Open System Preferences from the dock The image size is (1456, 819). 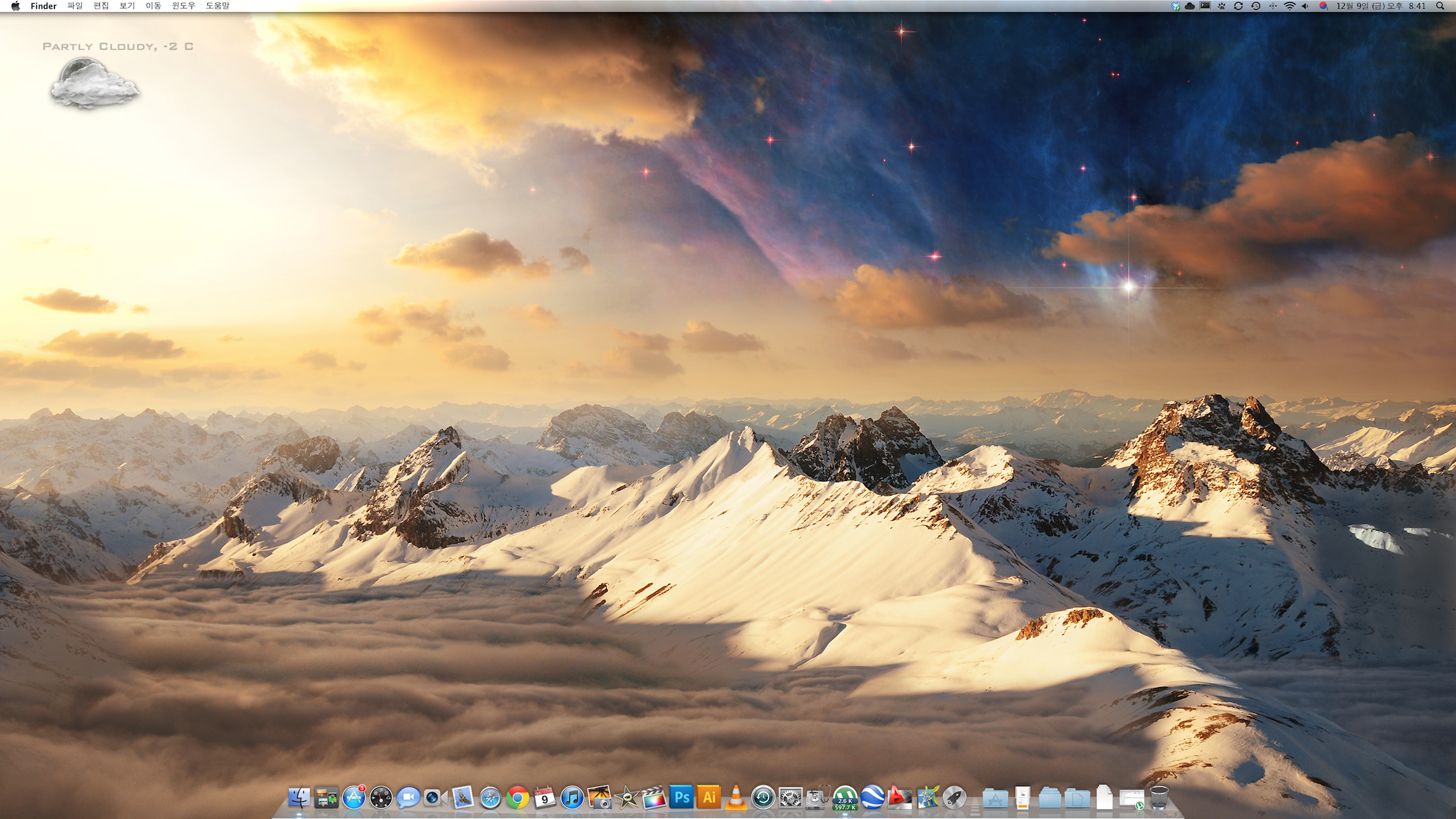(790, 798)
